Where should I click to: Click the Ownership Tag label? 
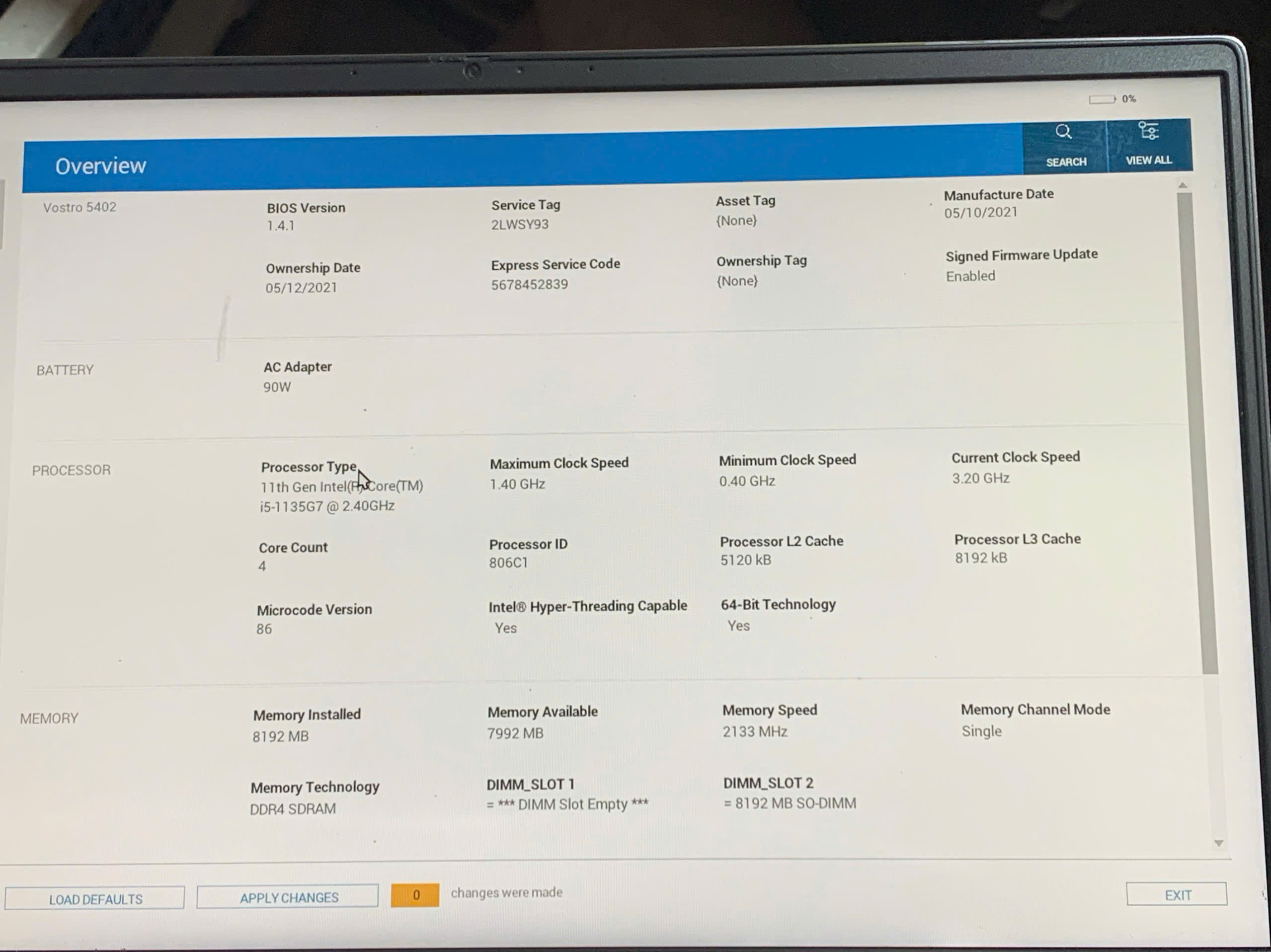(761, 261)
